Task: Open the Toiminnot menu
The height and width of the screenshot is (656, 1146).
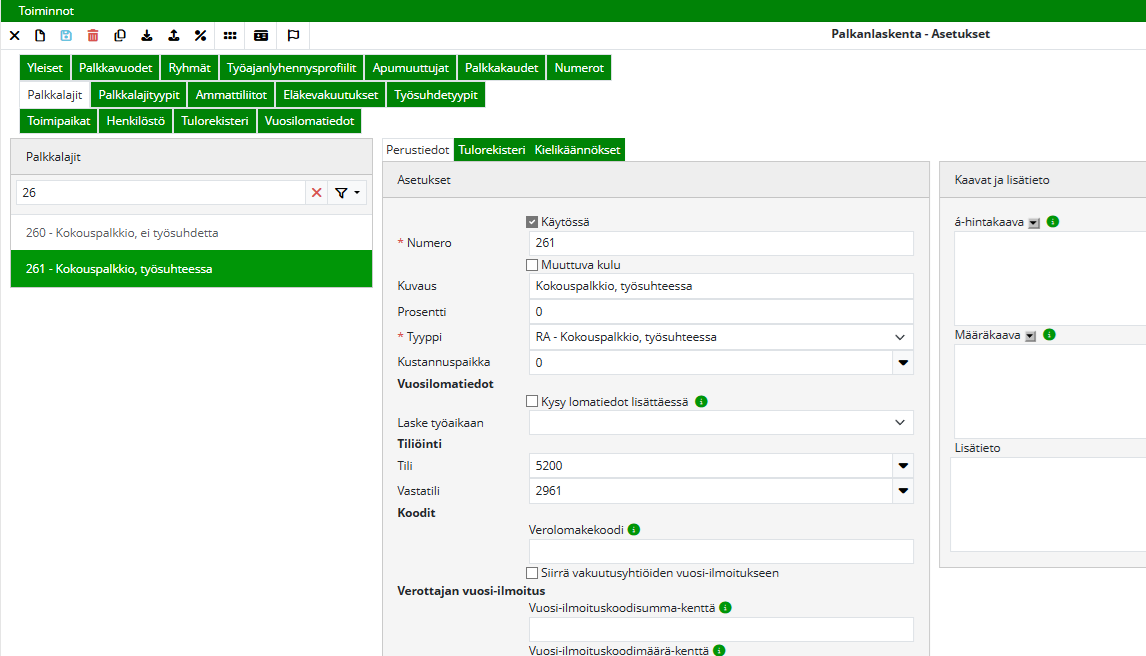Action: click(x=45, y=10)
